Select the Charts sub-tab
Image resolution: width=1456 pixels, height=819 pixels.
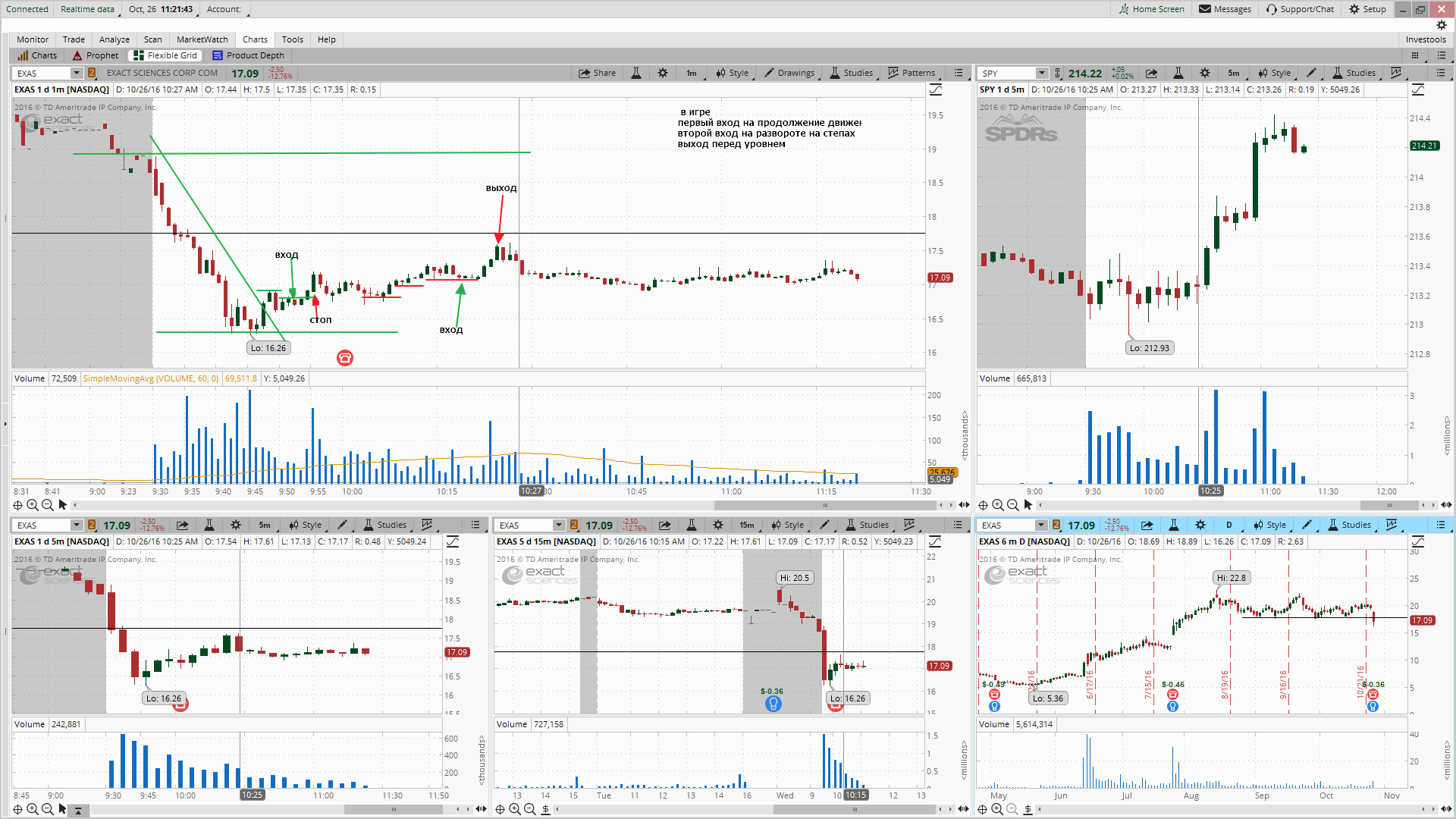pos(37,55)
